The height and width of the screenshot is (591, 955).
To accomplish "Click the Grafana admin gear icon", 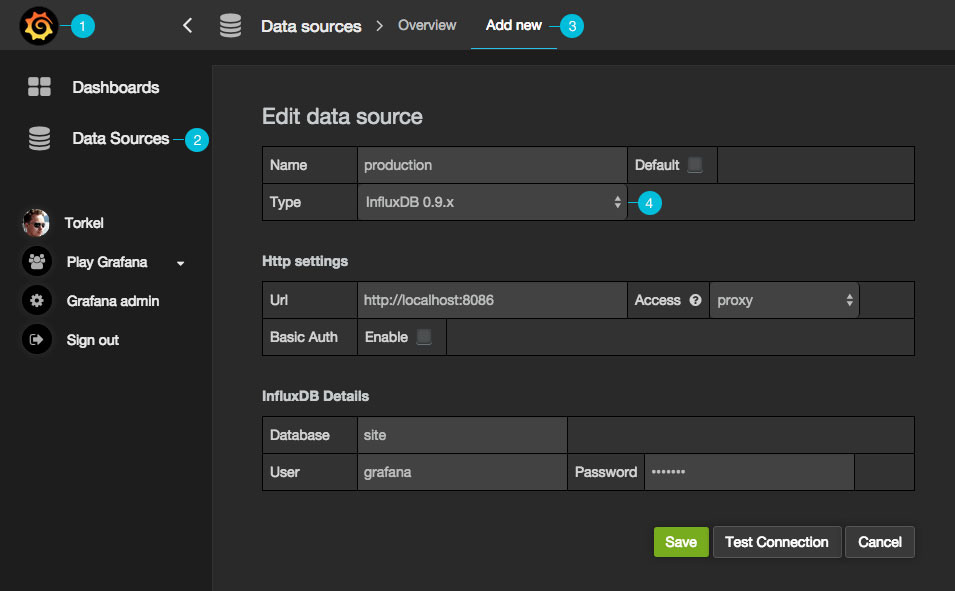I will pos(36,301).
